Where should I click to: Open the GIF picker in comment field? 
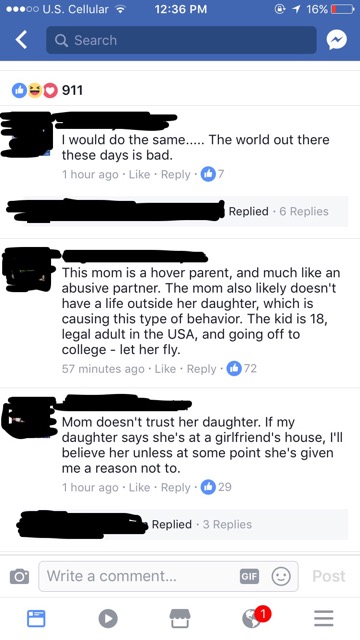[249, 576]
